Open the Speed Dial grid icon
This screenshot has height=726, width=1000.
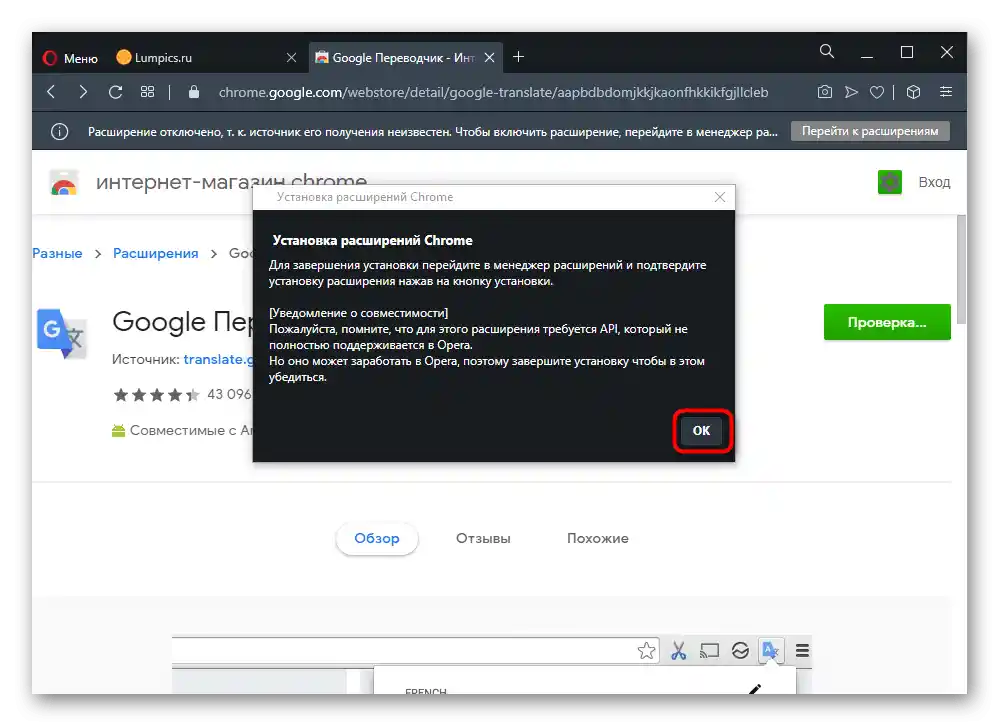[147, 92]
